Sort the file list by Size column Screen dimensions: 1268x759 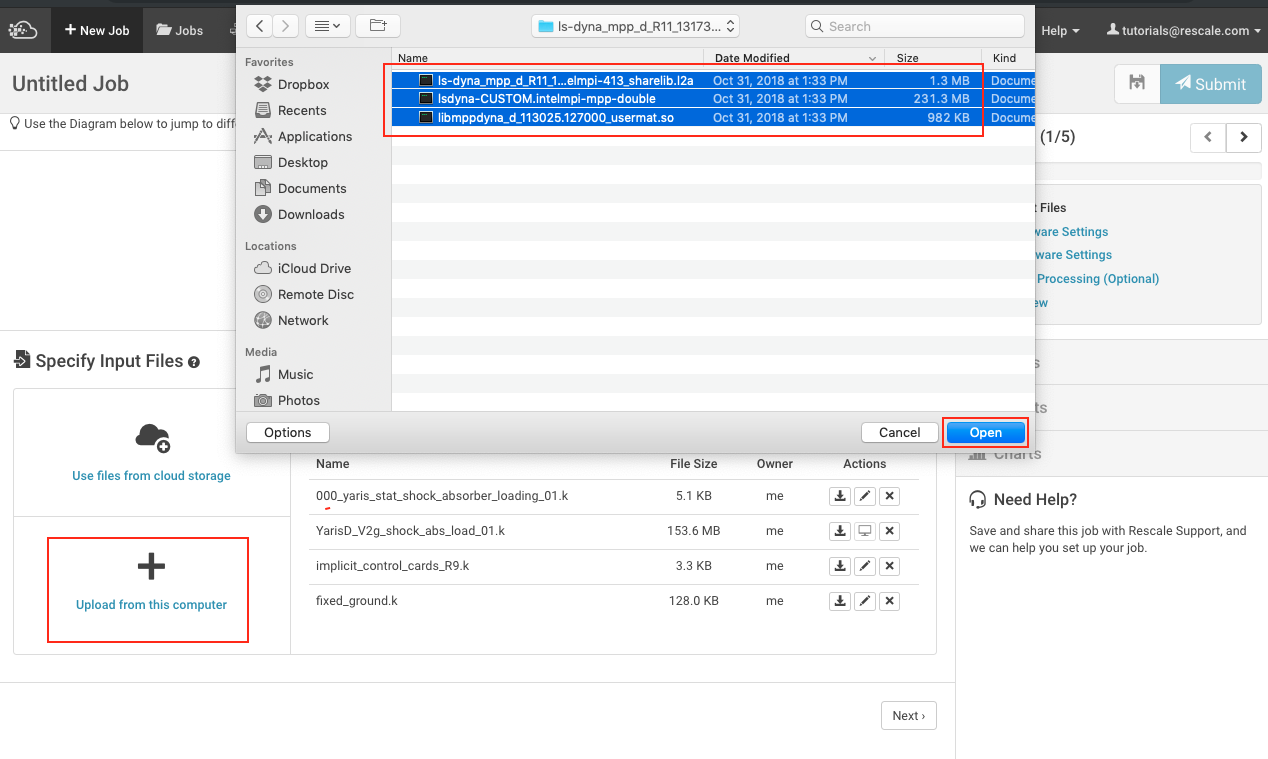(932, 58)
